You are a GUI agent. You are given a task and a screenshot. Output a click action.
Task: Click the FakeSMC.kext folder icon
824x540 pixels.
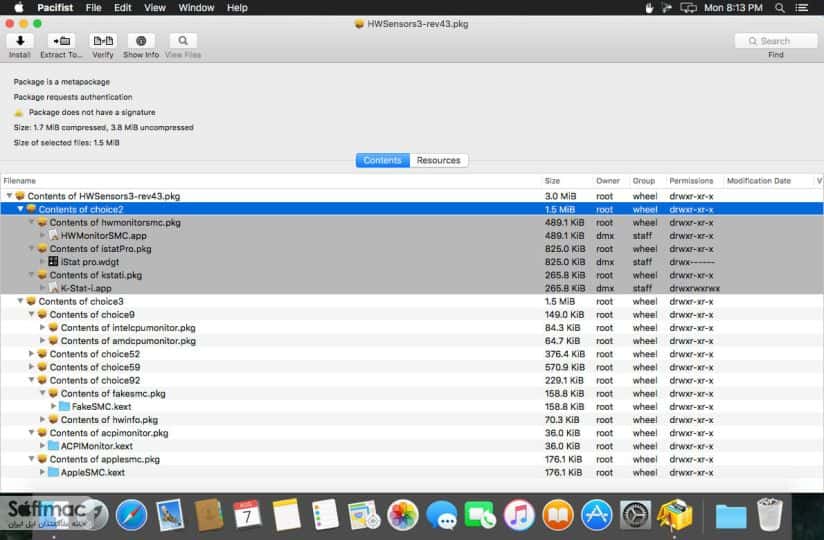click(x=64, y=407)
